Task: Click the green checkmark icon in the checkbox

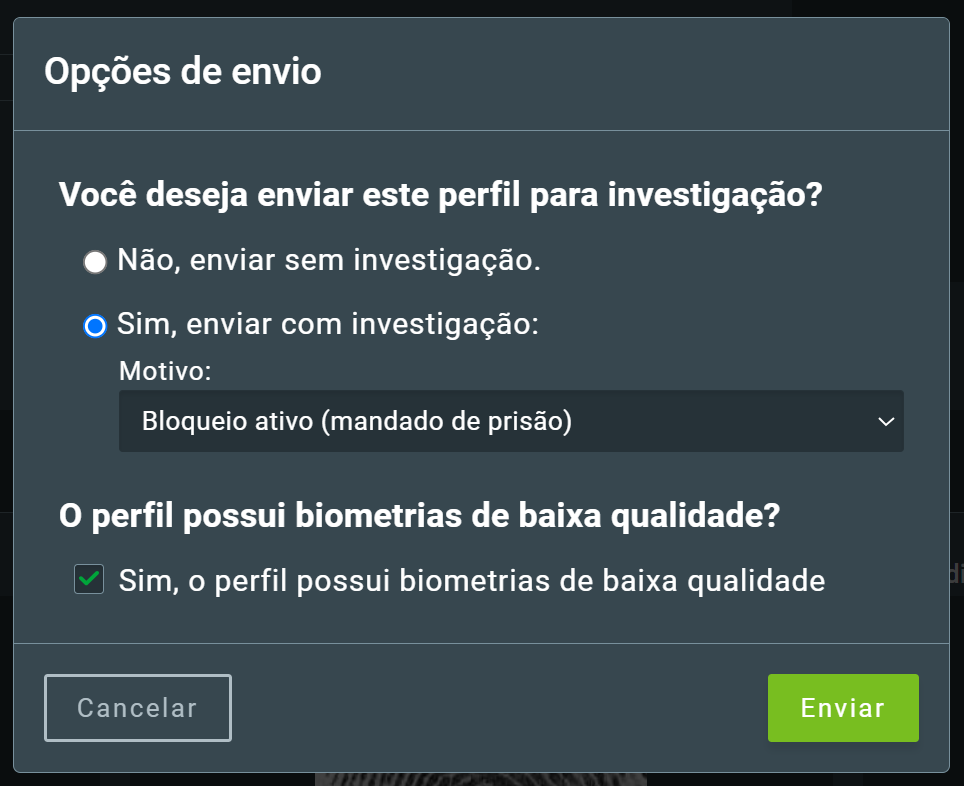Action: pyautogui.click(x=89, y=579)
